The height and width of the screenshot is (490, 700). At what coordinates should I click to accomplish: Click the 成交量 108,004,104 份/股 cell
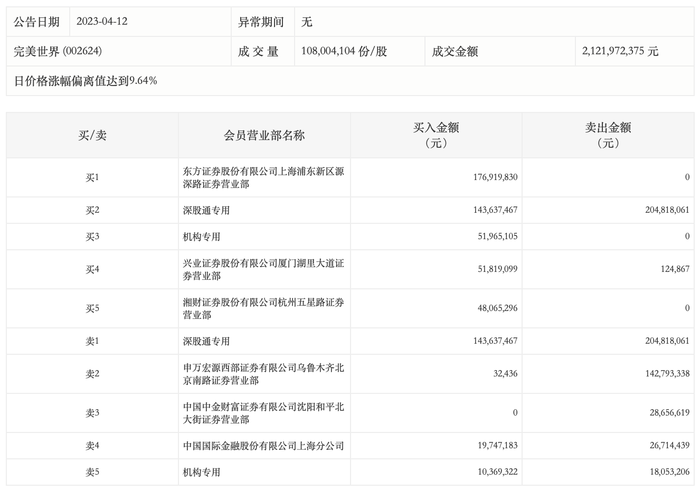tap(344, 51)
